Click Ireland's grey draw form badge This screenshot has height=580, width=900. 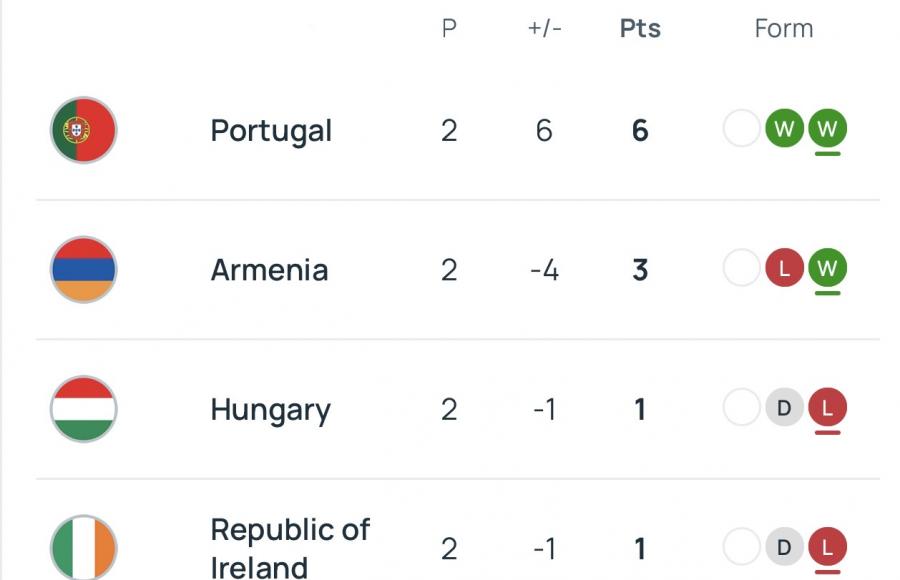[785, 547]
